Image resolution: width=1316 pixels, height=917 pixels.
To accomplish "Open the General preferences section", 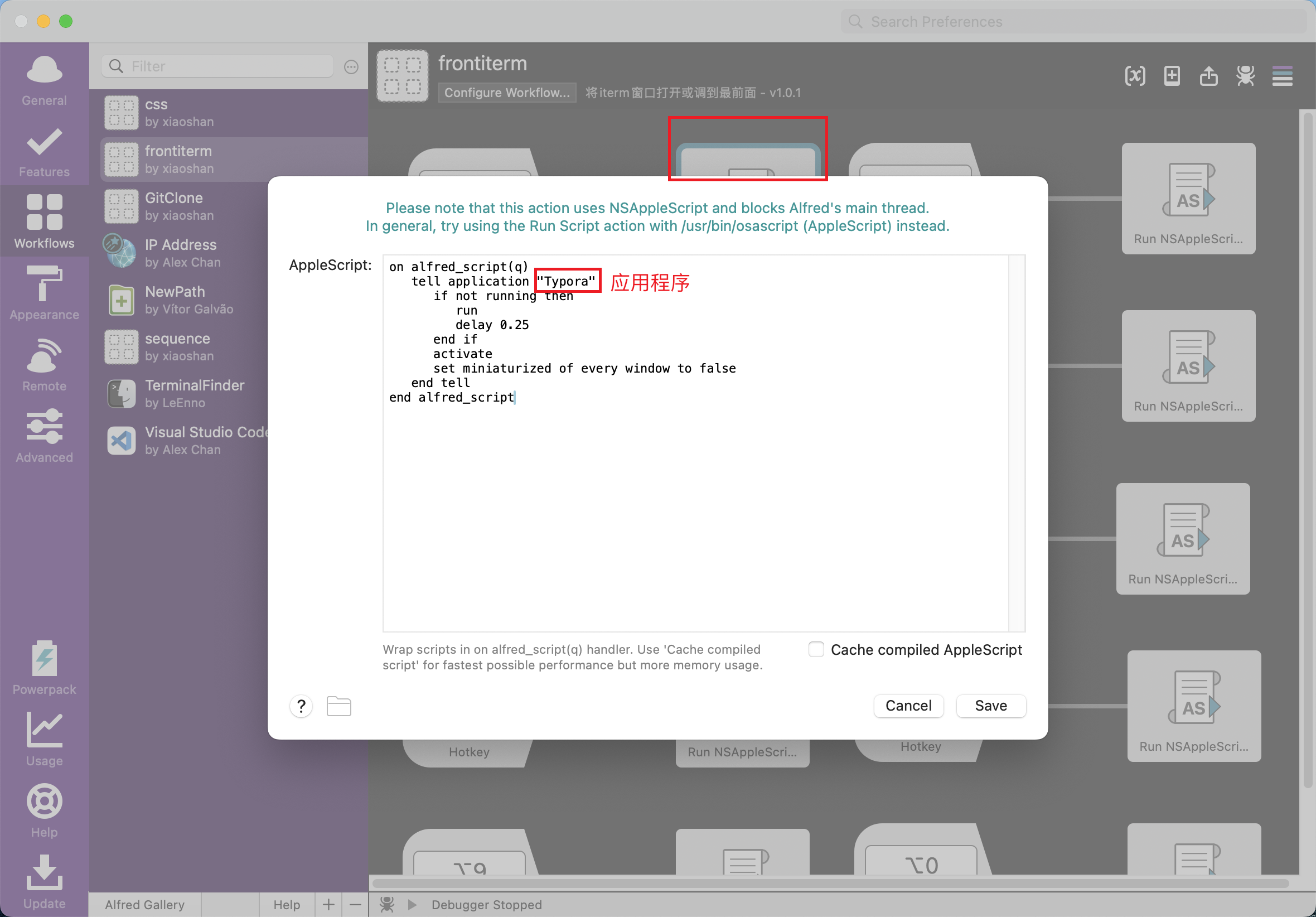I will 44,80.
